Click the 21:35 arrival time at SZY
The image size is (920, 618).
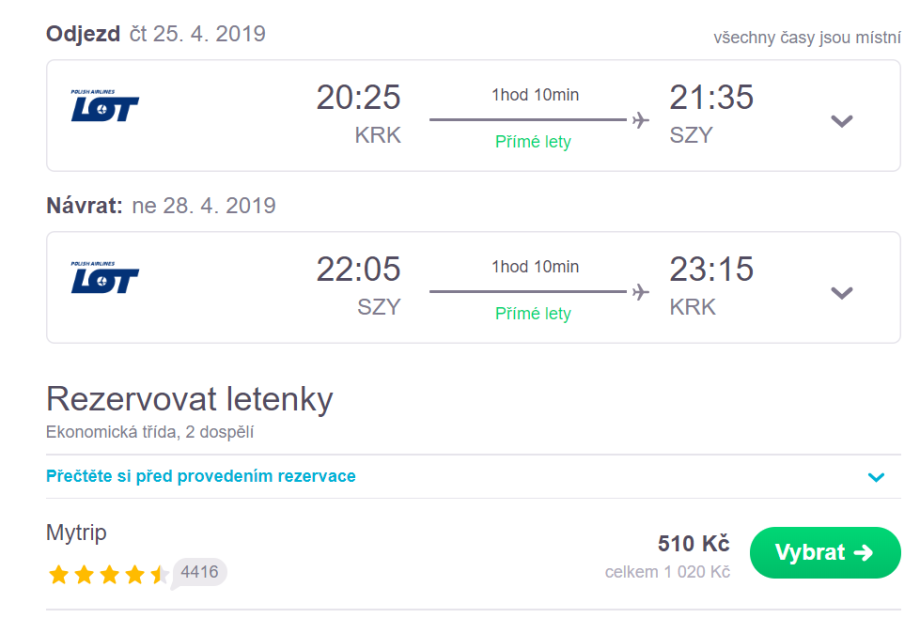pyautogui.click(x=711, y=97)
